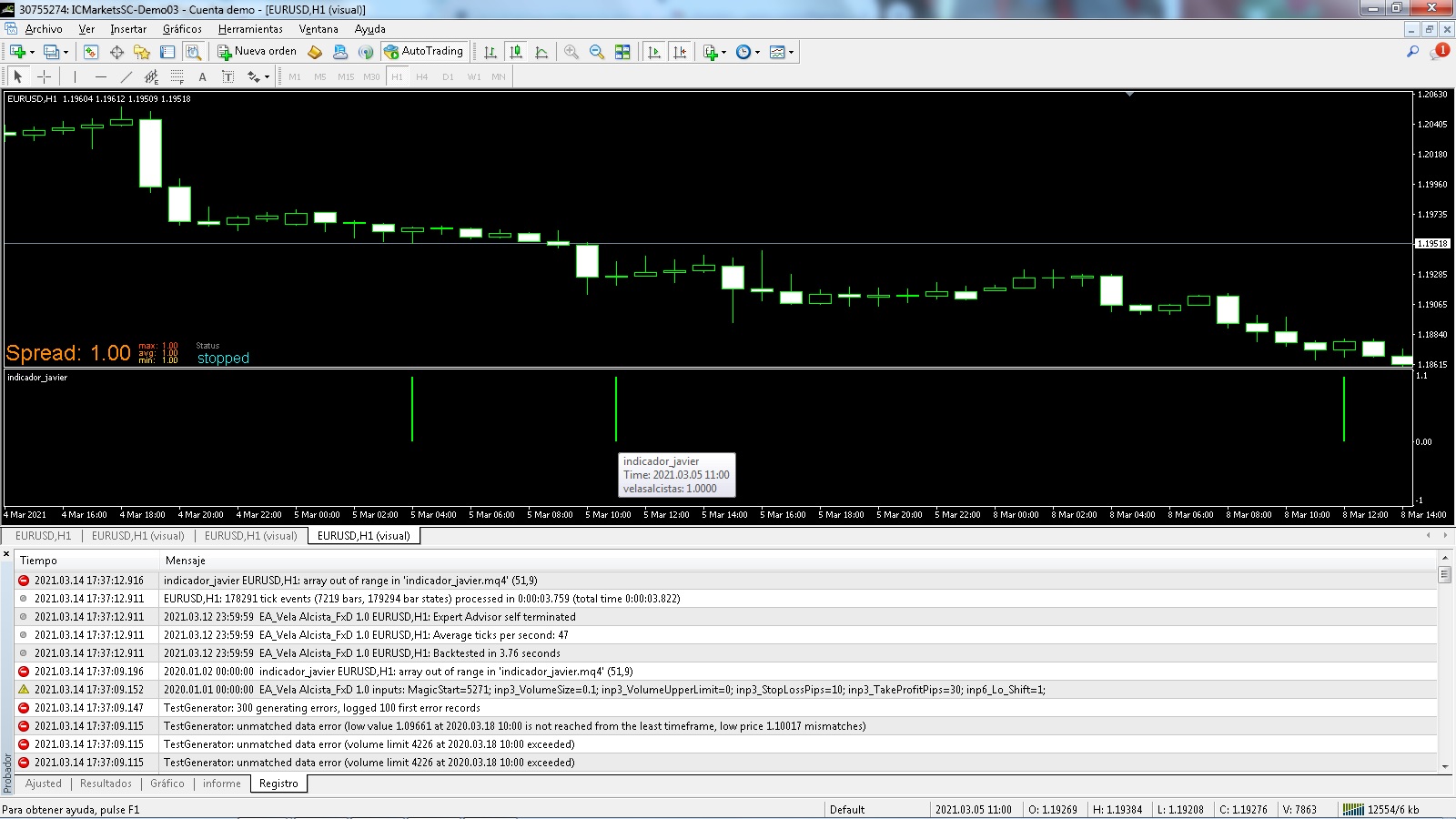Toggle chart auto scroll

pyautogui.click(x=654, y=52)
